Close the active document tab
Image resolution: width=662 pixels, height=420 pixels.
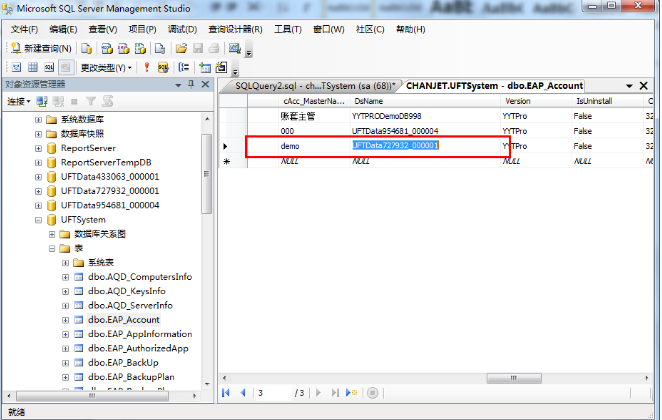coord(644,86)
